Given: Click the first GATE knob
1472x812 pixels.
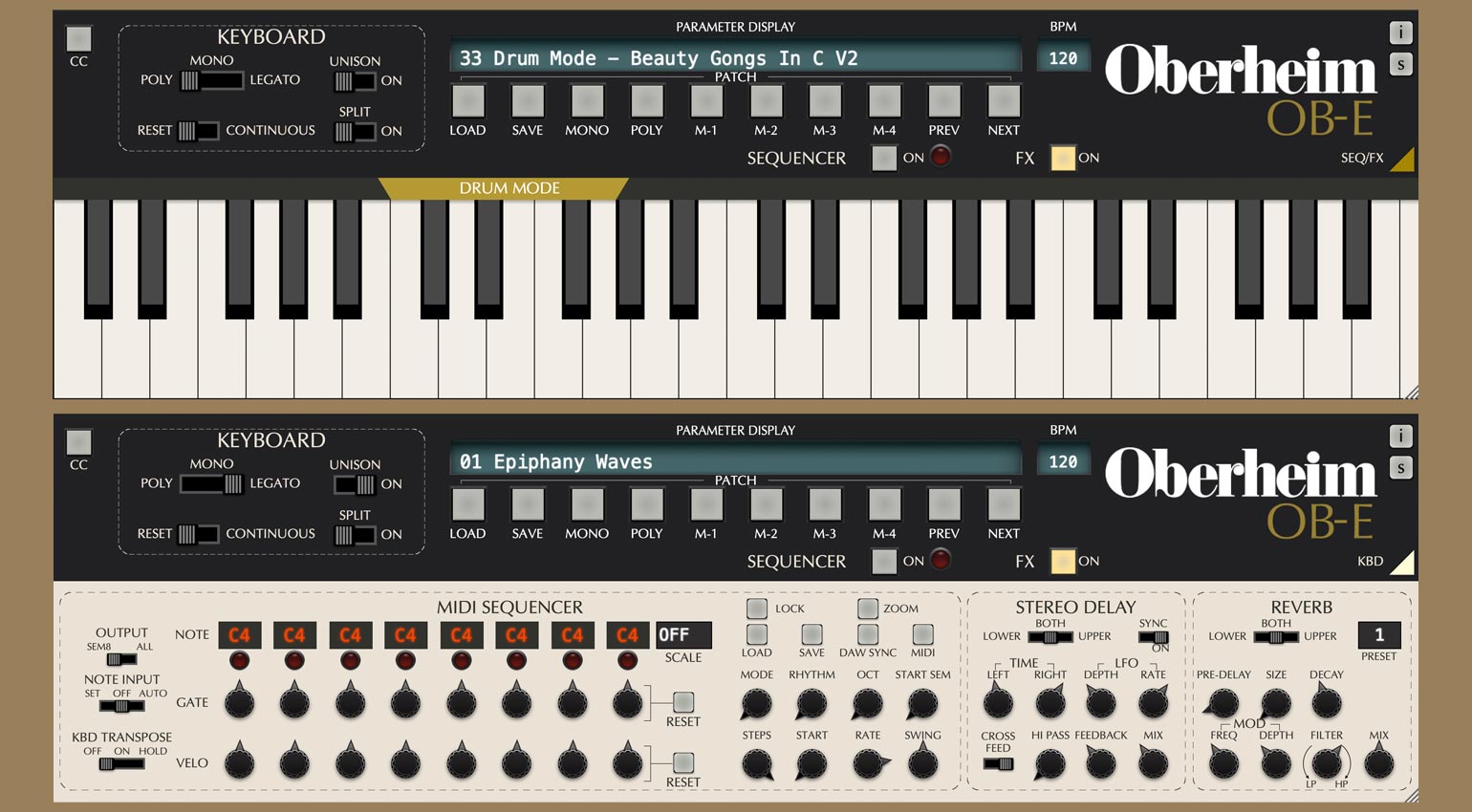Looking at the screenshot, I should [239, 702].
